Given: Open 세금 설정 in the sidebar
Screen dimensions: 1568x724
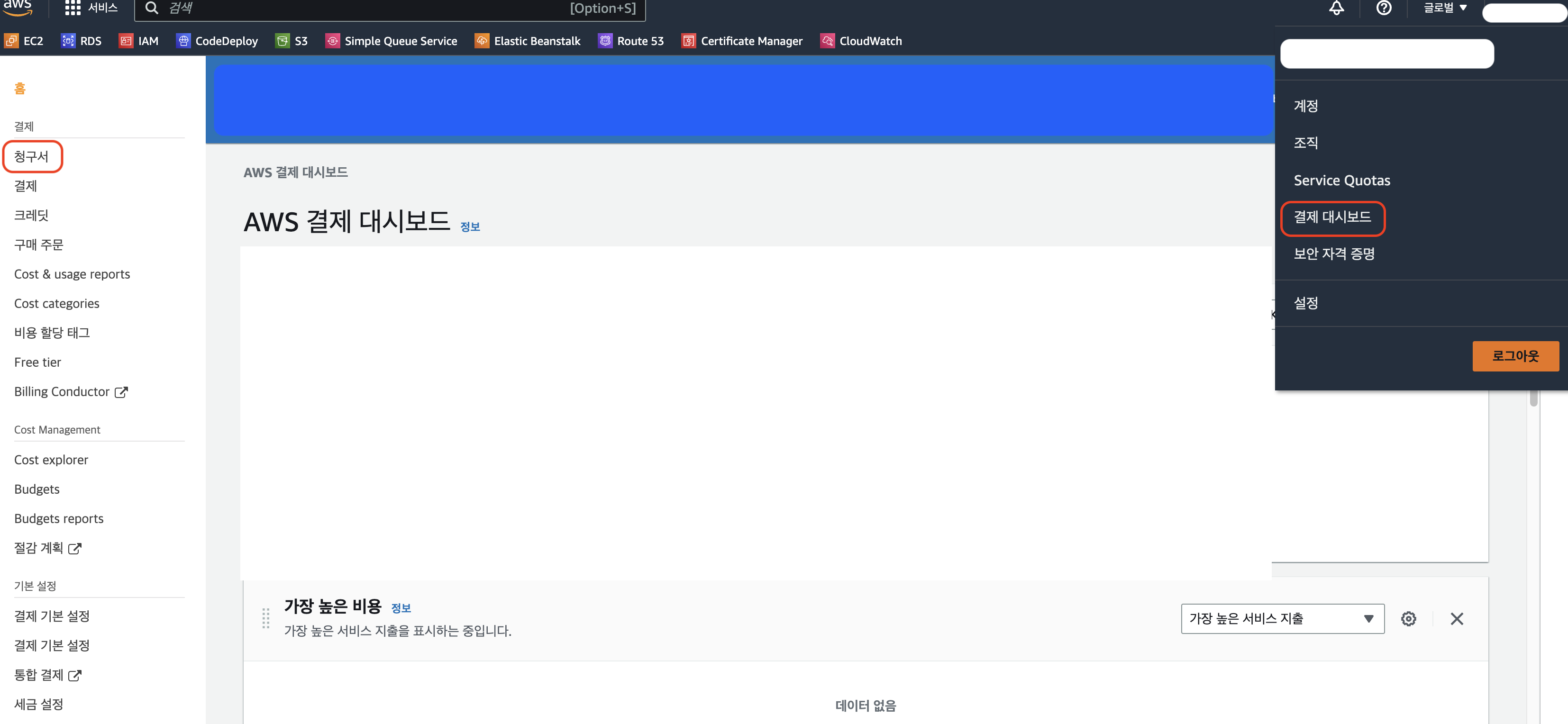Looking at the screenshot, I should [38, 705].
